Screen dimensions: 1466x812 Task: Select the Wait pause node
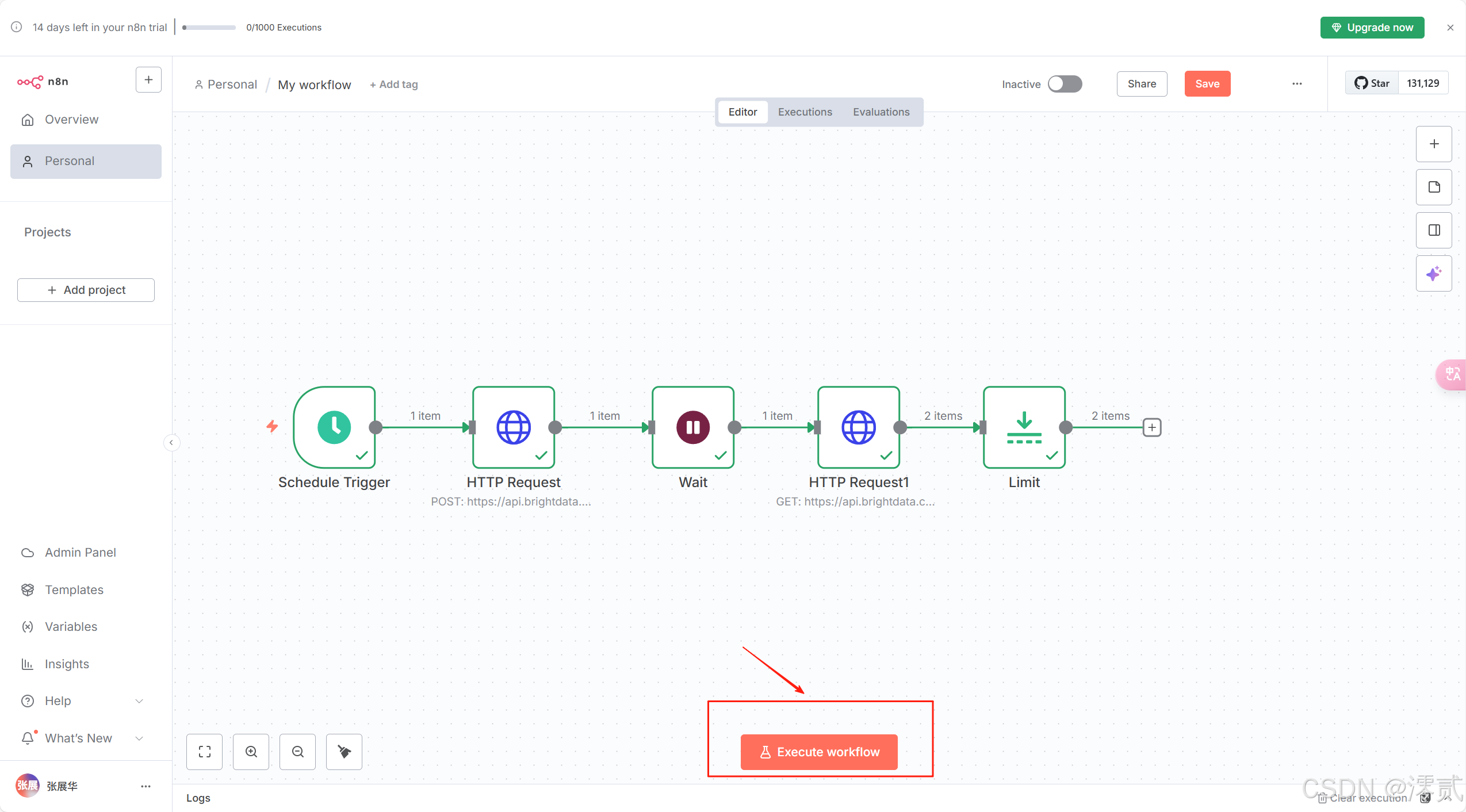pos(692,427)
